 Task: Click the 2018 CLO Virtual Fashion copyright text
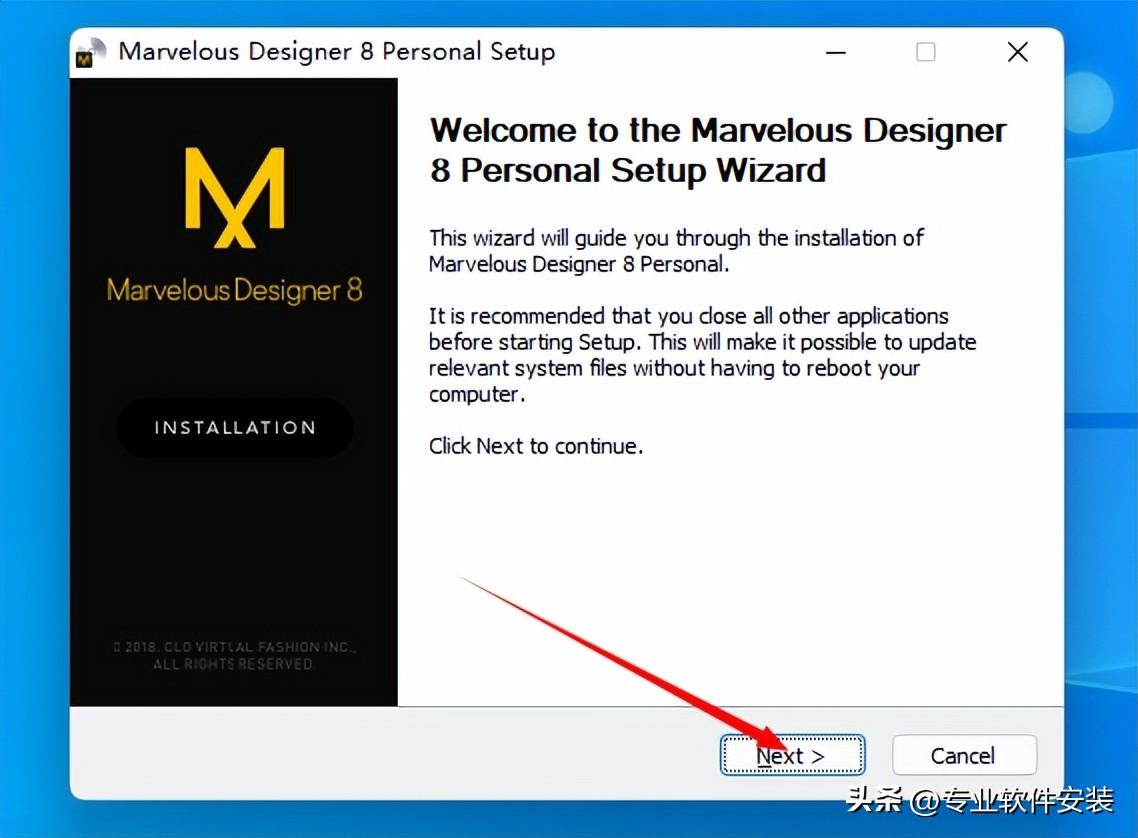point(234,655)
